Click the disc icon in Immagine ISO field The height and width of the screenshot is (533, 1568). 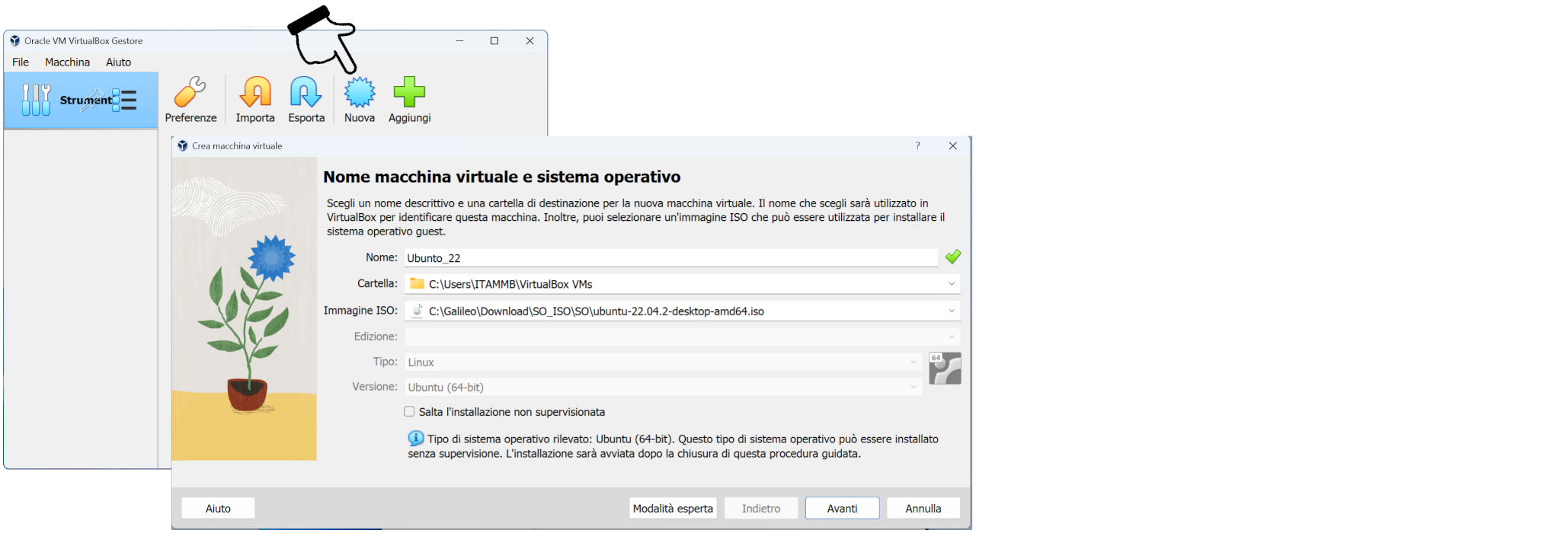pos(417,310)
